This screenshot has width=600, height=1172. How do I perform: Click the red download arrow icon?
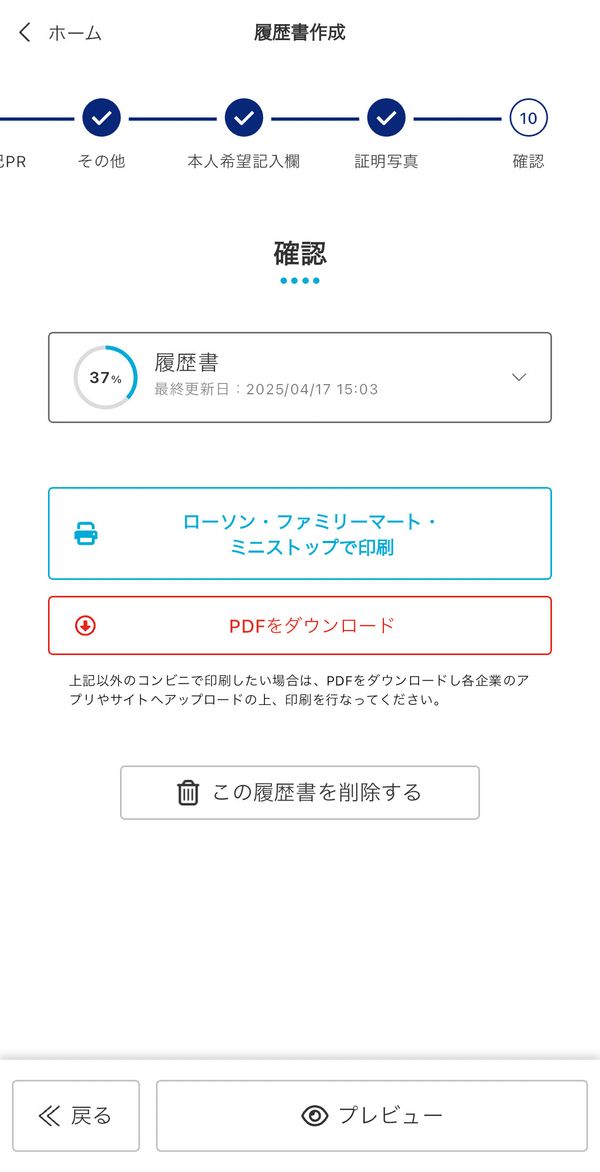tap(86, 626)
